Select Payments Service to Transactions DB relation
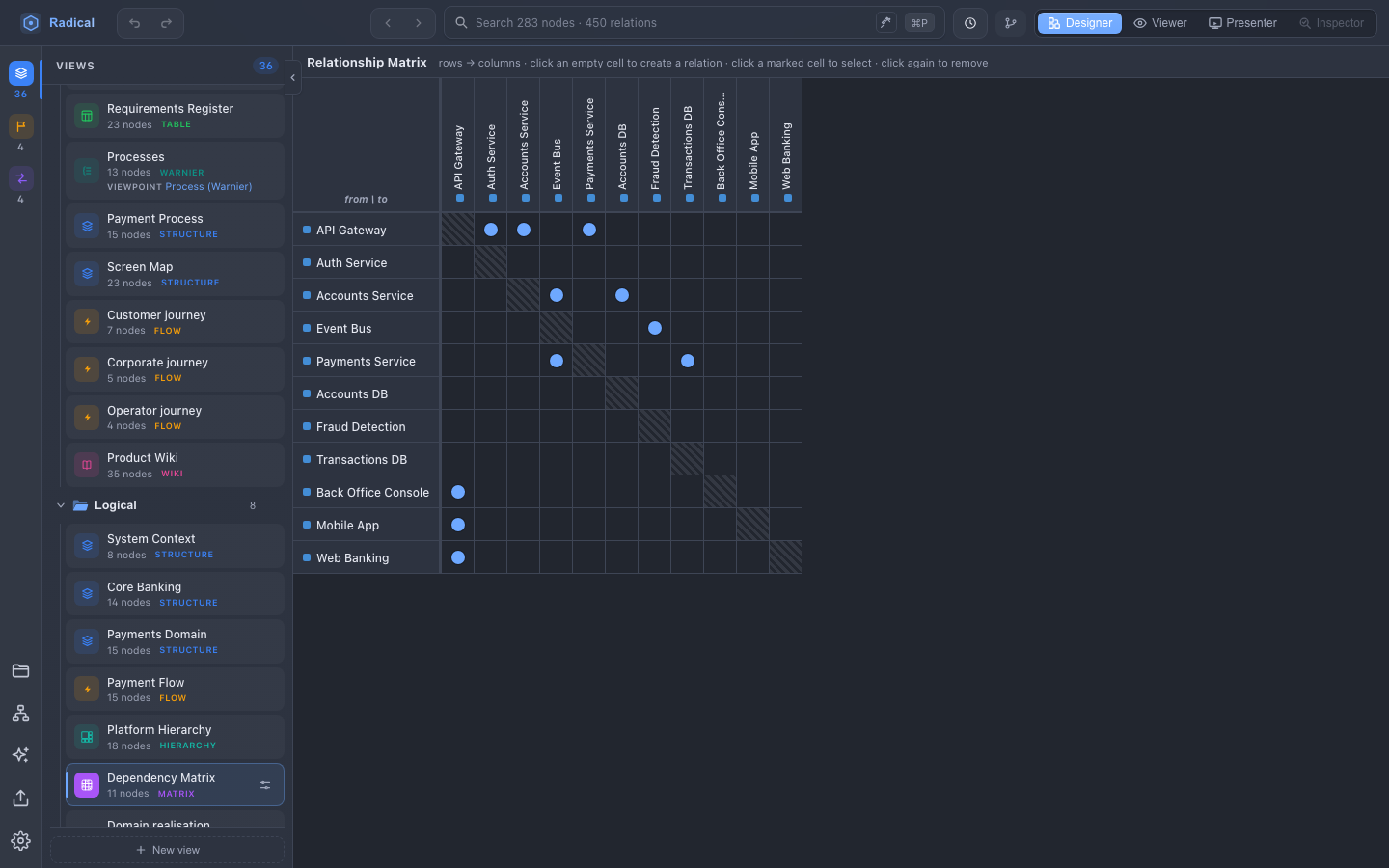The width and height of the screenshot is (1389, 868). tap(688, 361)
